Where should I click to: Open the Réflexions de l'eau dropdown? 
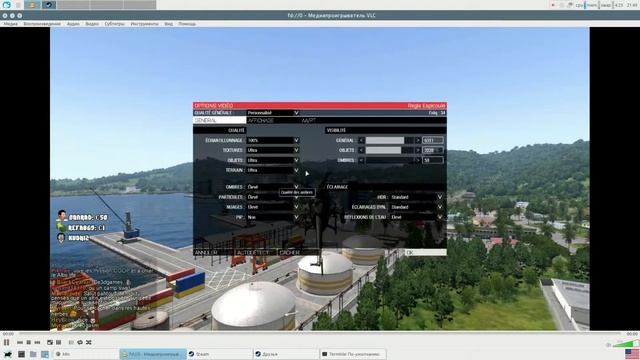(x=416, y=217)
